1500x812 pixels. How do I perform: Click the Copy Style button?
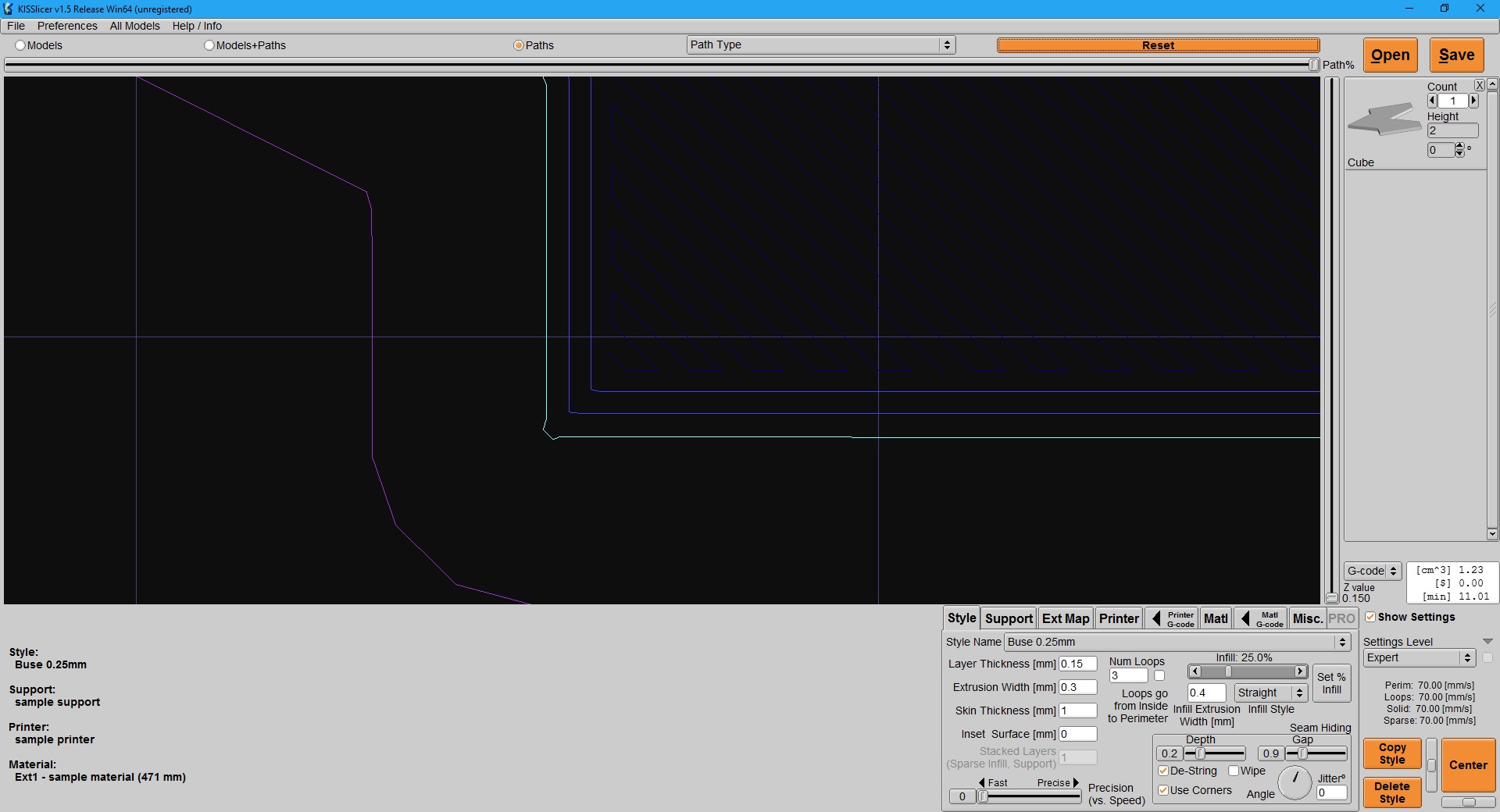click(1392, 753)
